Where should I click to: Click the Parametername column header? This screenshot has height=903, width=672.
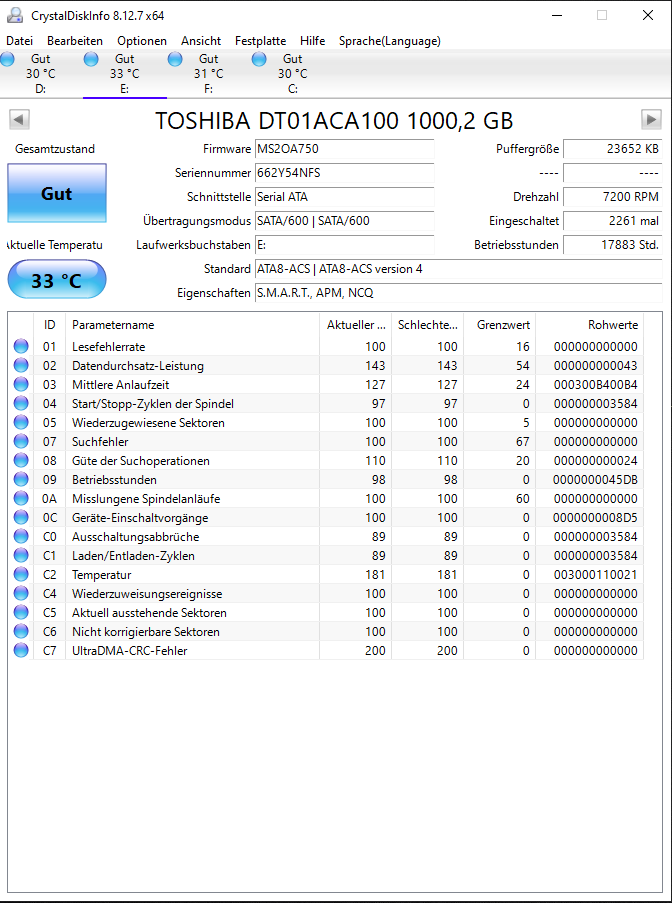point(192,325)
